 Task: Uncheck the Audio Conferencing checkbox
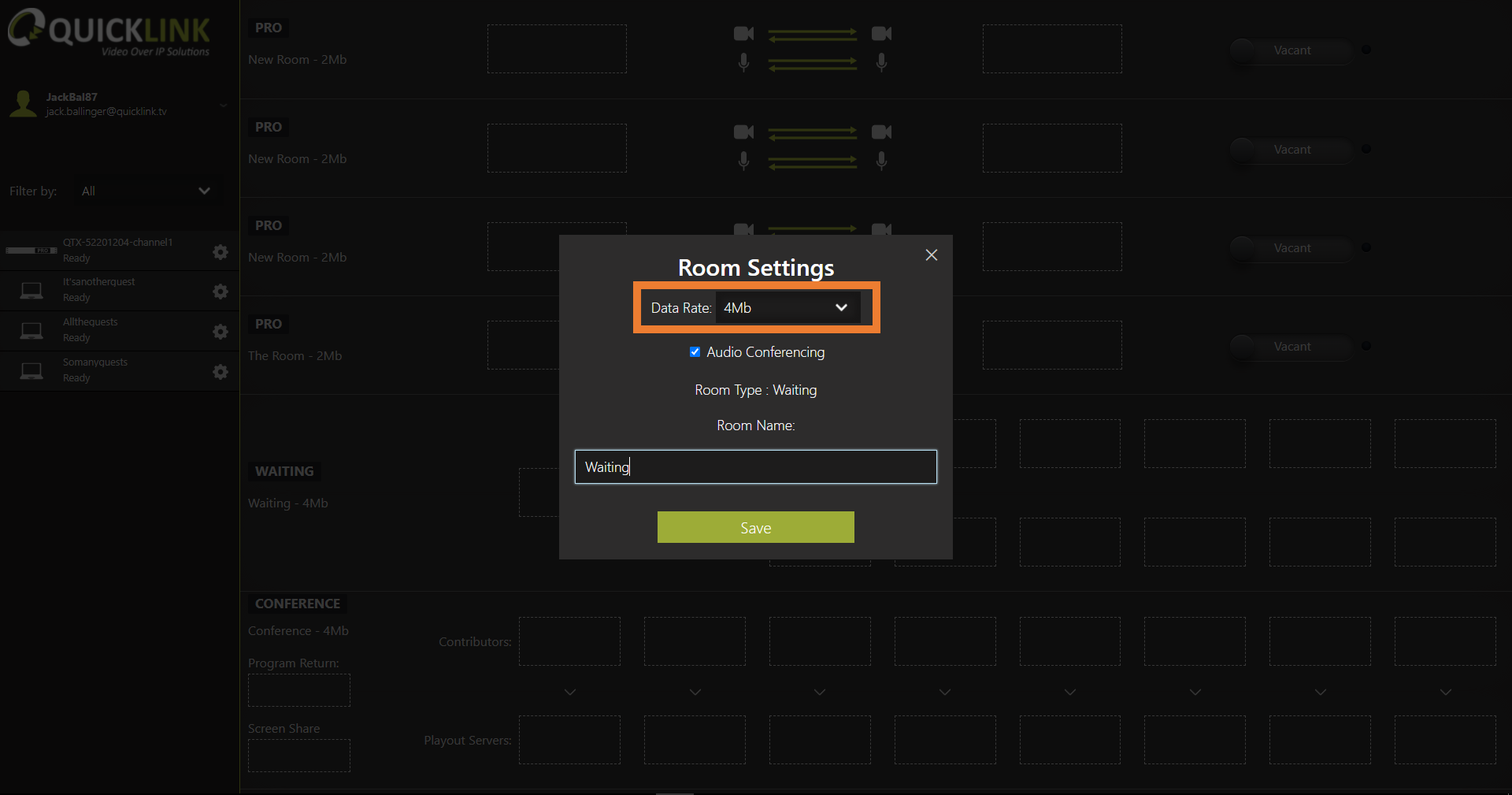[695, 352]
